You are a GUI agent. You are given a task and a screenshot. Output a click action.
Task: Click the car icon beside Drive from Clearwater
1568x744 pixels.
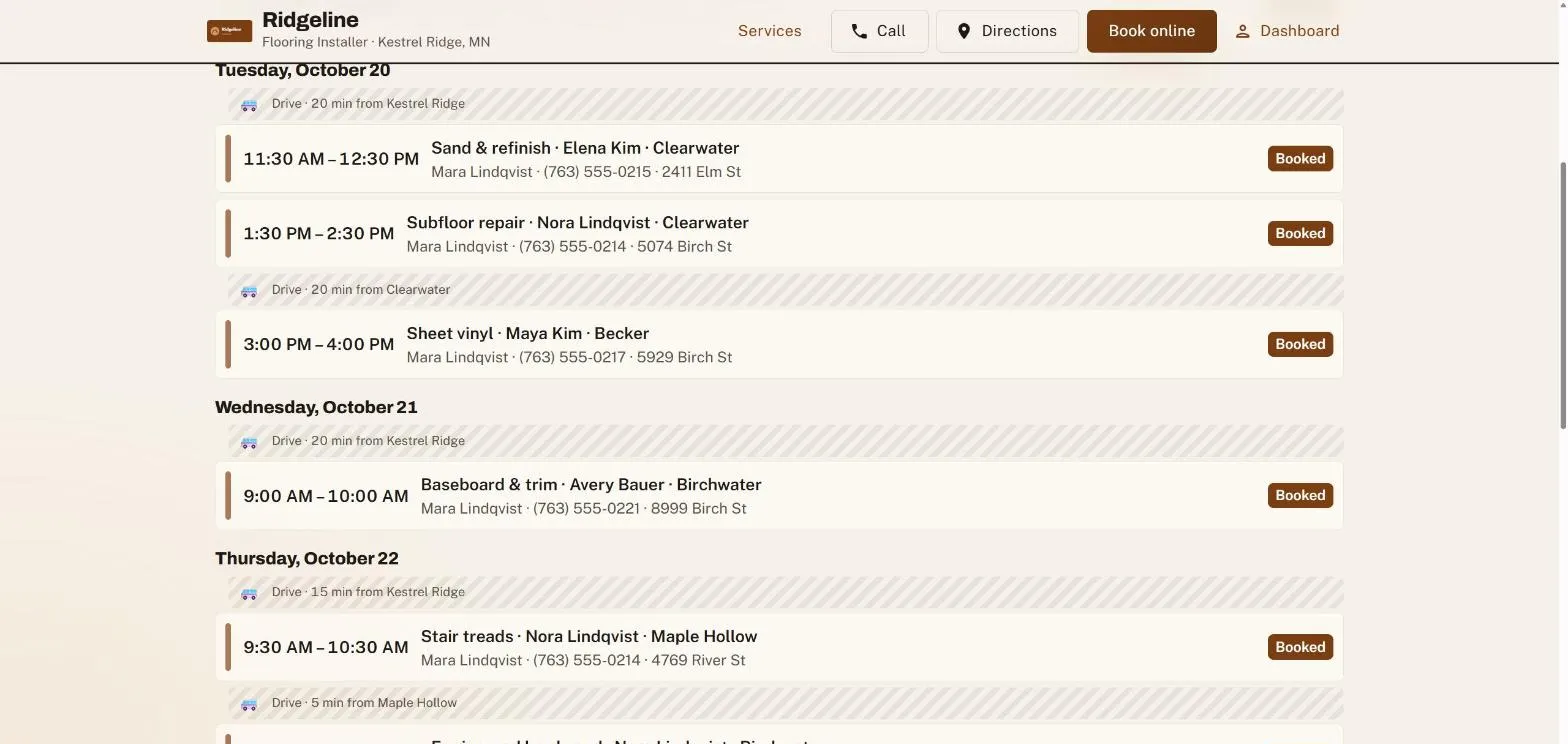click(249, 290)
